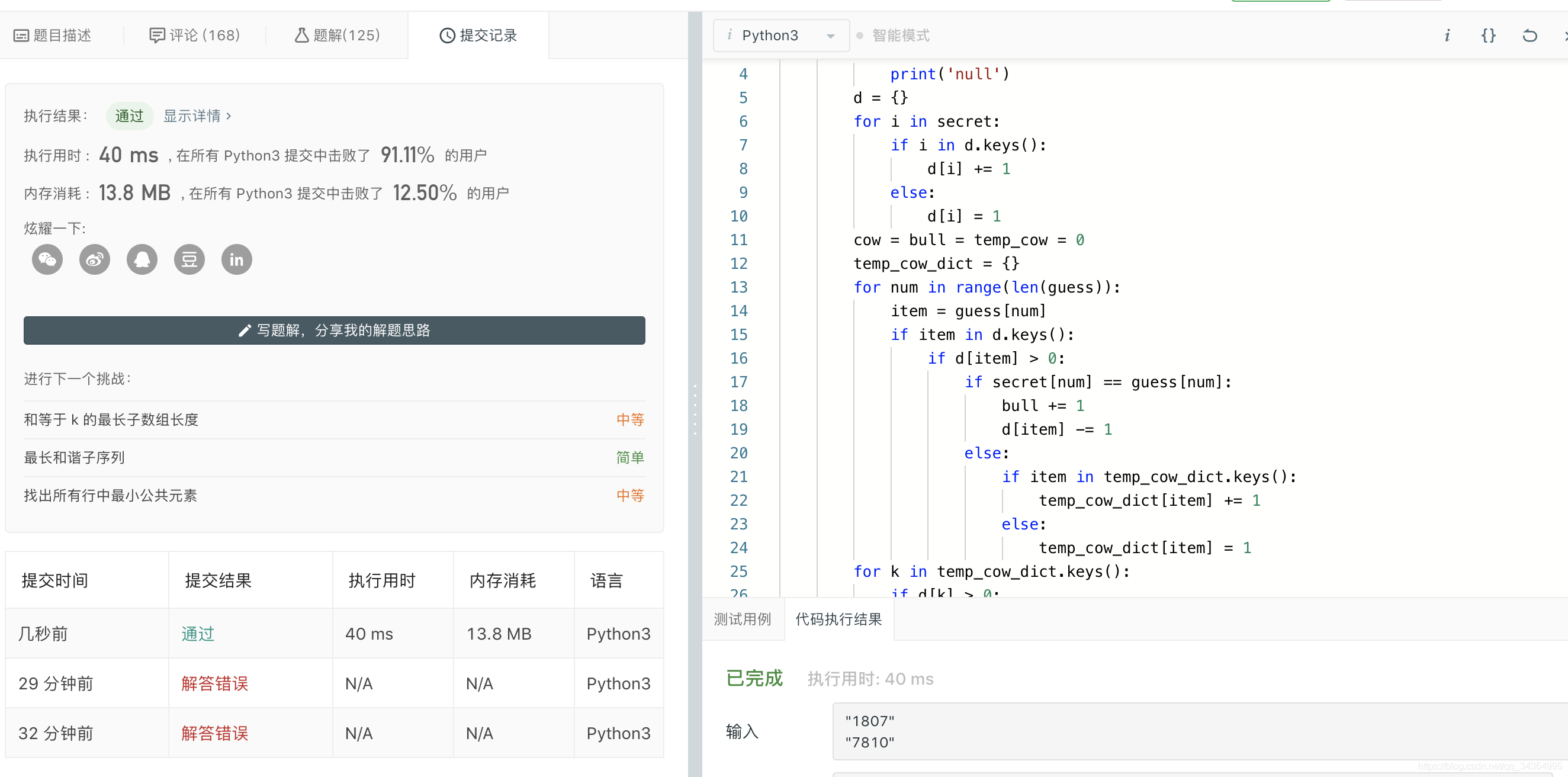Open the 题解(125) tab
This screenshot has height=777, width=1568.
point(338,36)
